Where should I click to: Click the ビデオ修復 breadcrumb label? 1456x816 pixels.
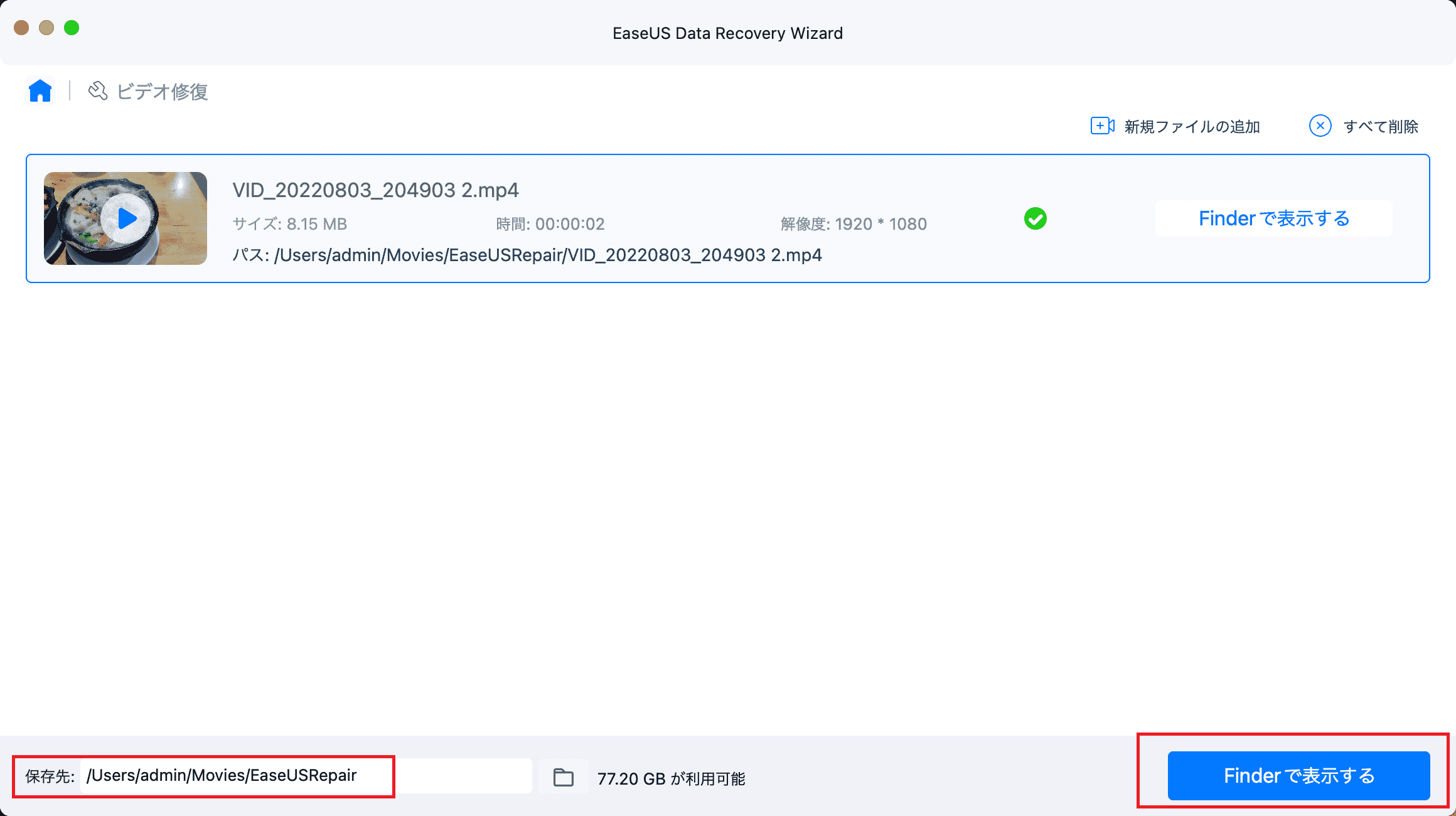pyautogui.click(x=163, y=92)
